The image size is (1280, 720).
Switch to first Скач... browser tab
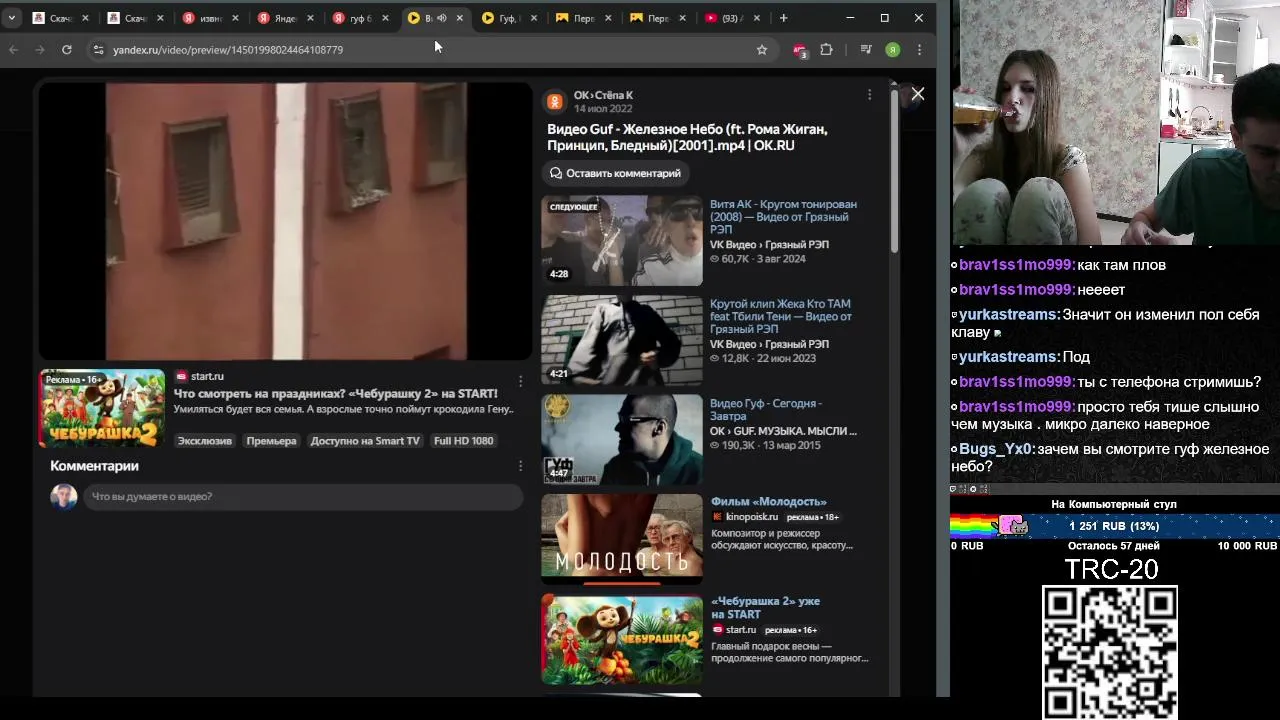tap(52, 18)
